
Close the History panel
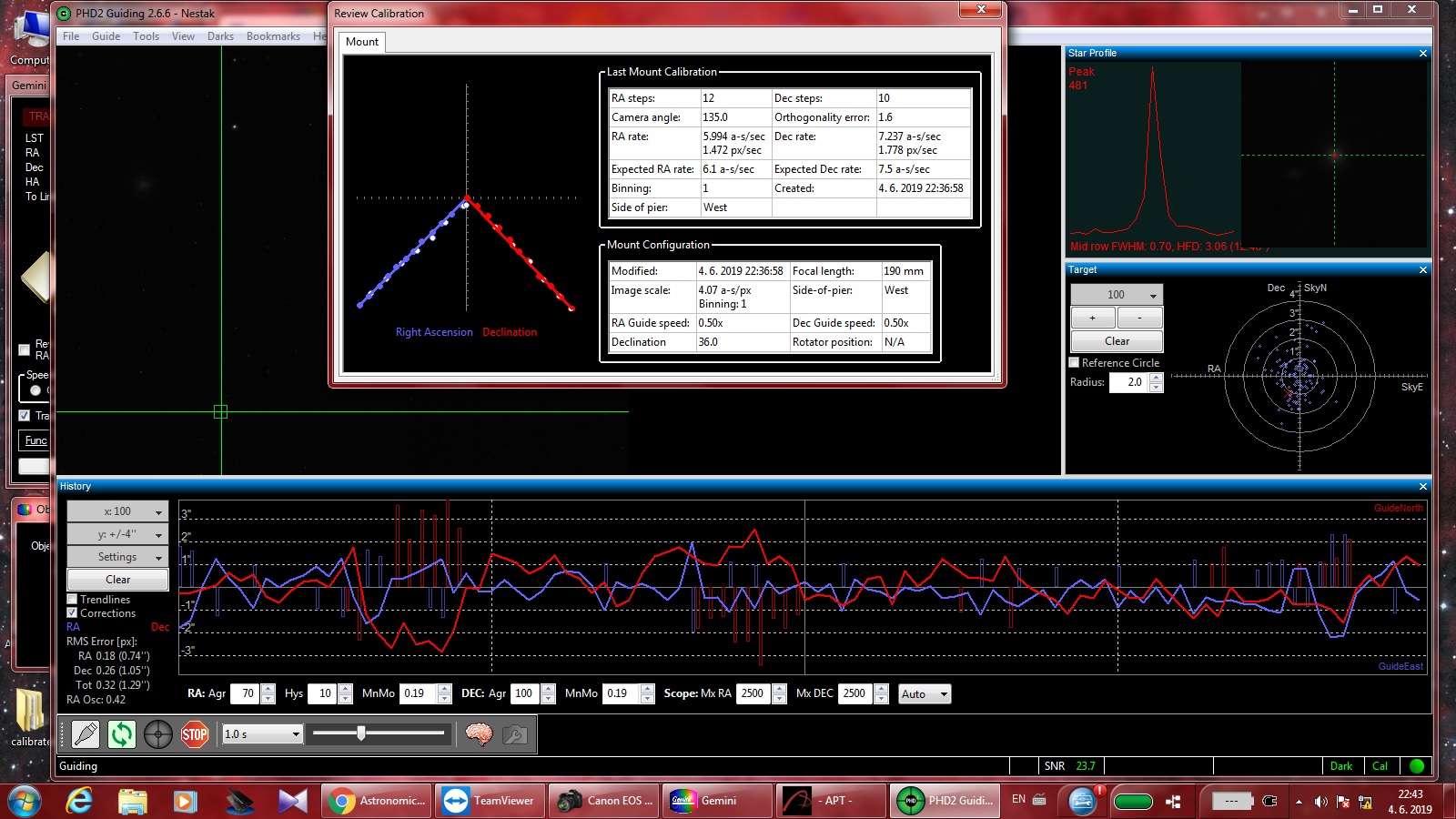click(x=1423, y=487)
